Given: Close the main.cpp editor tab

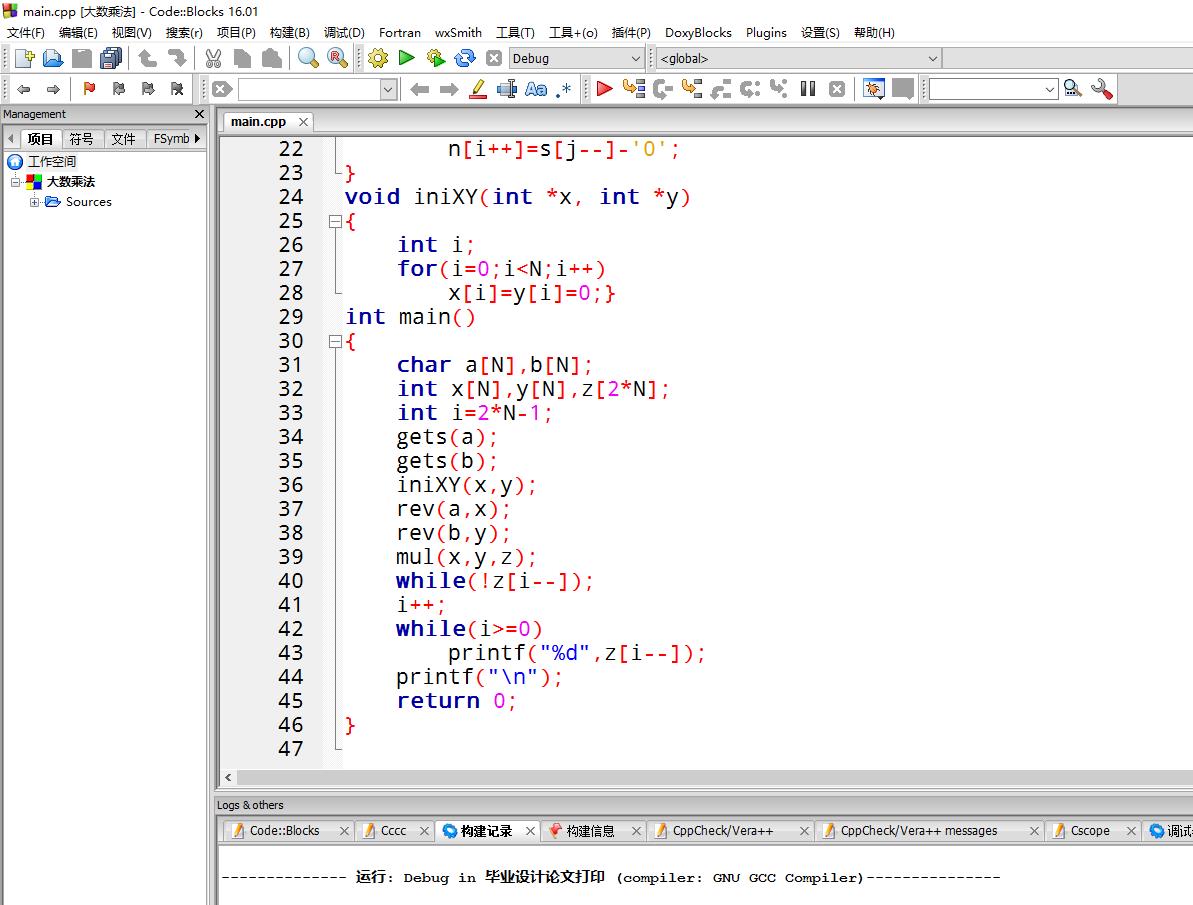Looking at the screenshot, I should pos(303,122).
